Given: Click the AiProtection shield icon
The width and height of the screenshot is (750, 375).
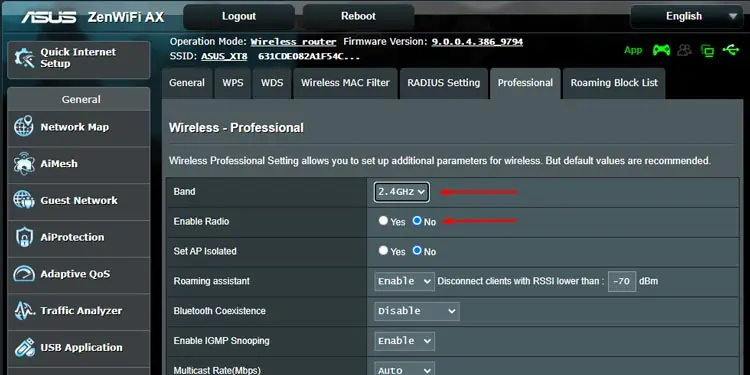Looking at the screenshot, I should click(x=24, y=237).
